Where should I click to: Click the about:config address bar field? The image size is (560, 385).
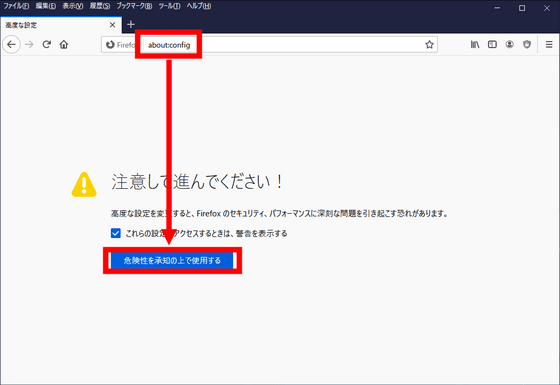[269, 45]
